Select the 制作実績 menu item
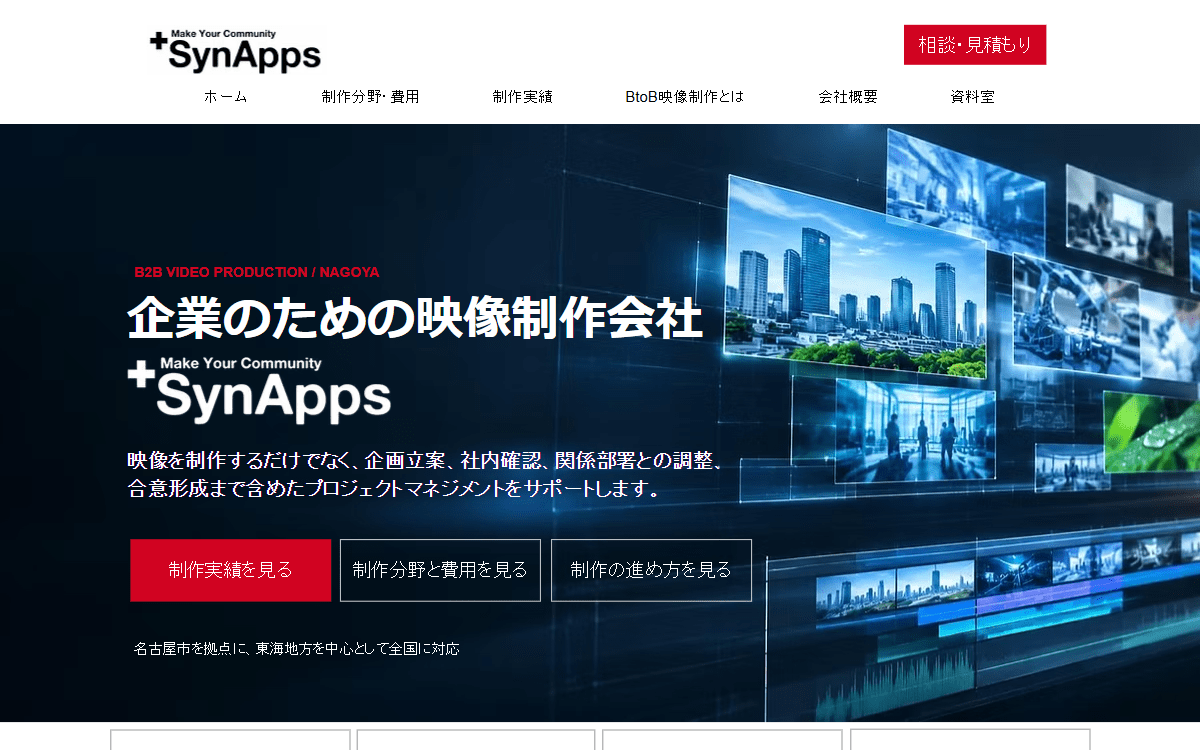 pos(522,97)
